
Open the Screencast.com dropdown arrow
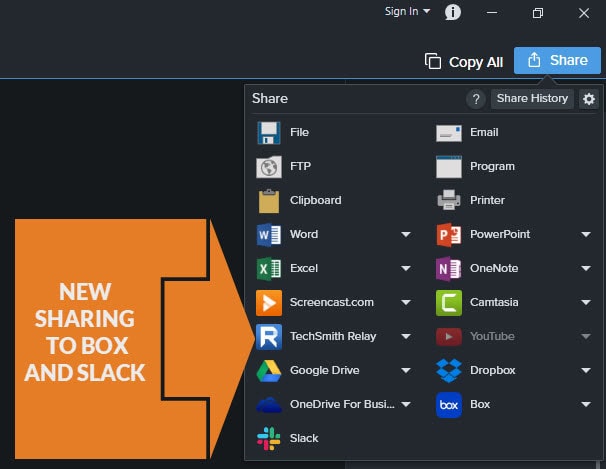coord(406,302)
